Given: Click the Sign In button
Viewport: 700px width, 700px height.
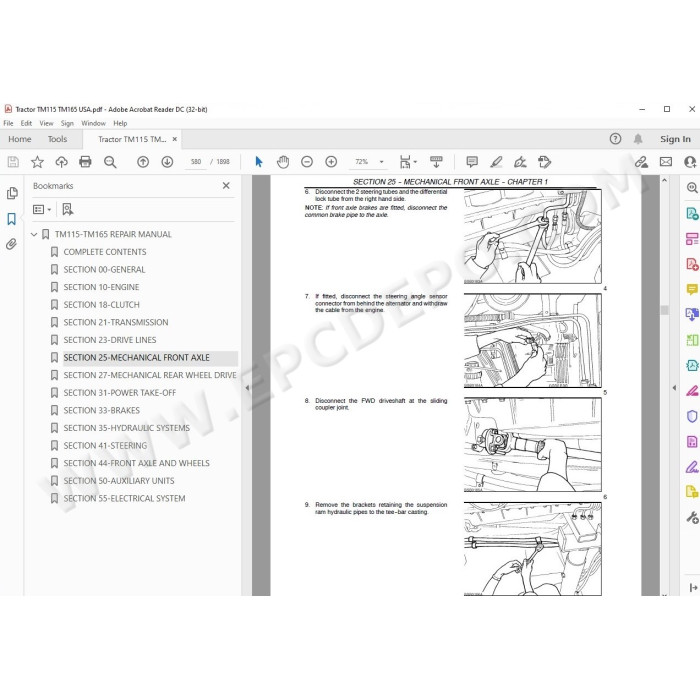Looking at the screenshot, I should point(675,139).
